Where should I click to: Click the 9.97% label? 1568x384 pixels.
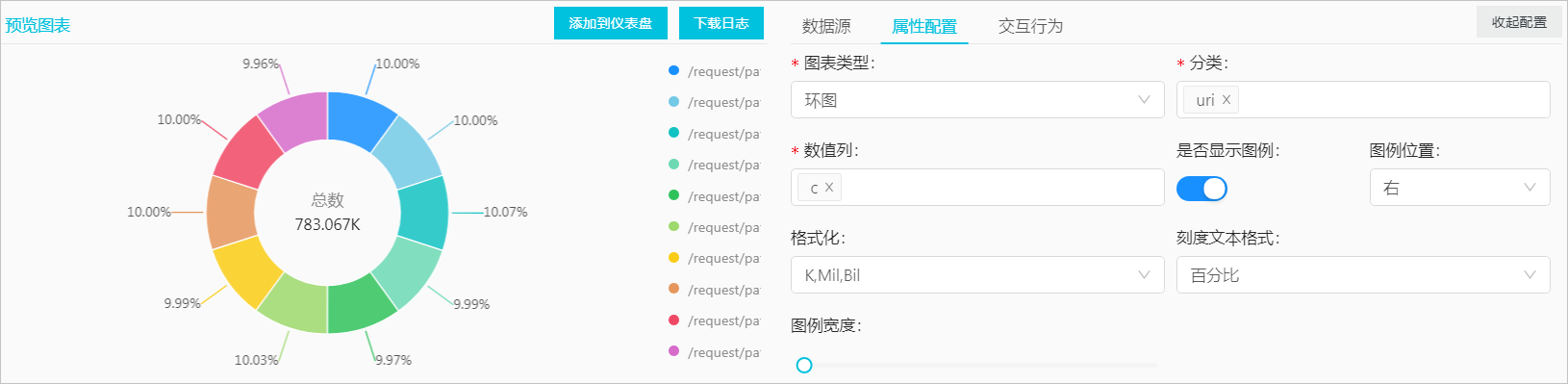(x=393, y=360)
